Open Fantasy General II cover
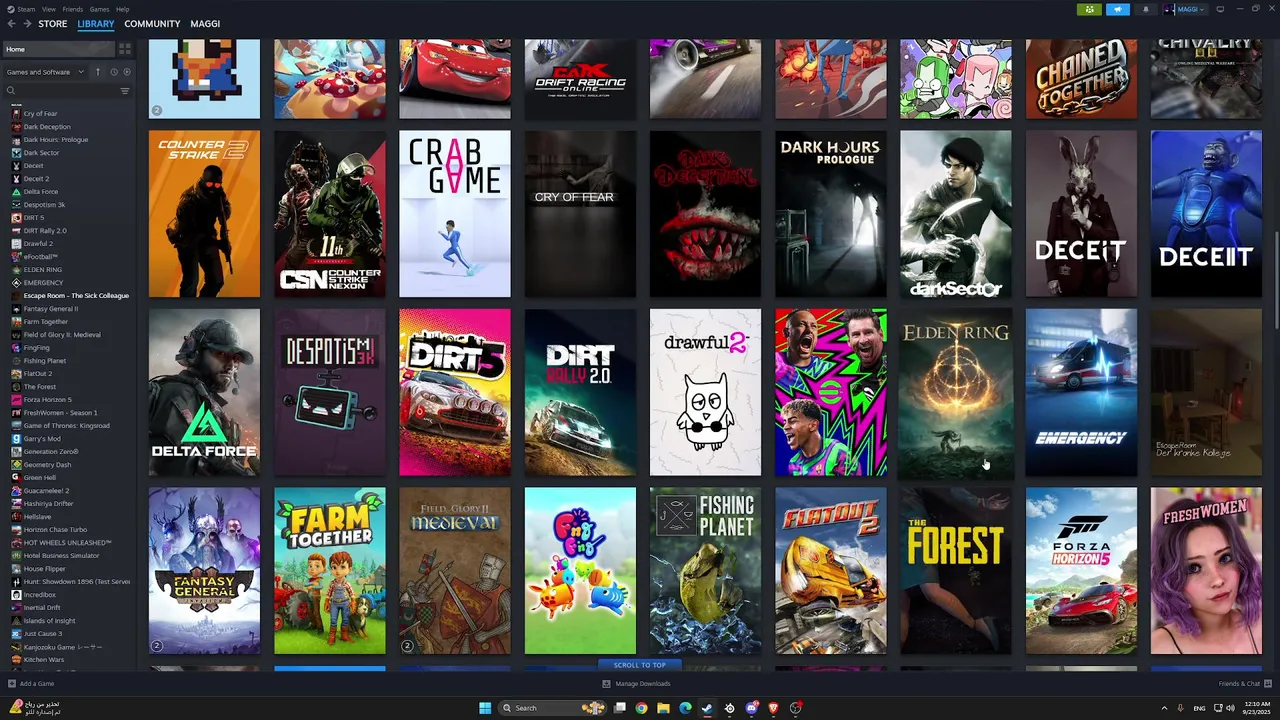Viewport: 1280px width, 720px height. click(x=204, y=571)
